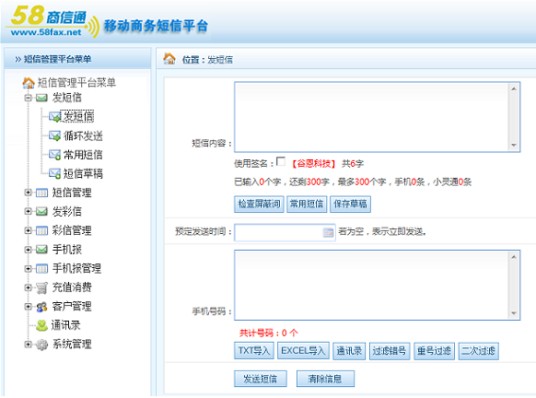536x398 pixels.
Task: Click the table icon beside 彩信管理
Action: (x=42, y=231)
